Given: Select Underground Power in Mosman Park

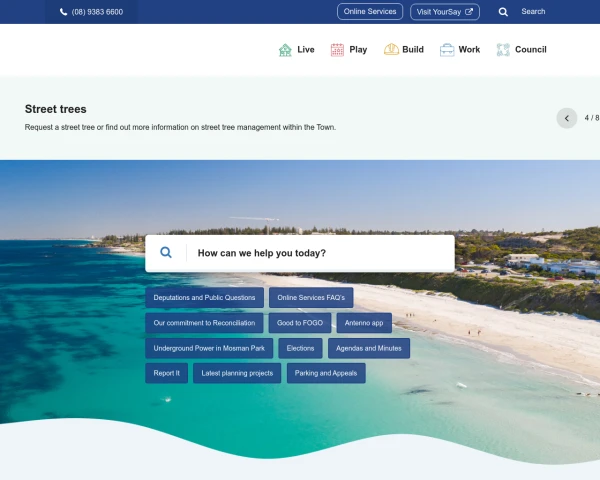Looking at the screenshot, I should (209, 348).
